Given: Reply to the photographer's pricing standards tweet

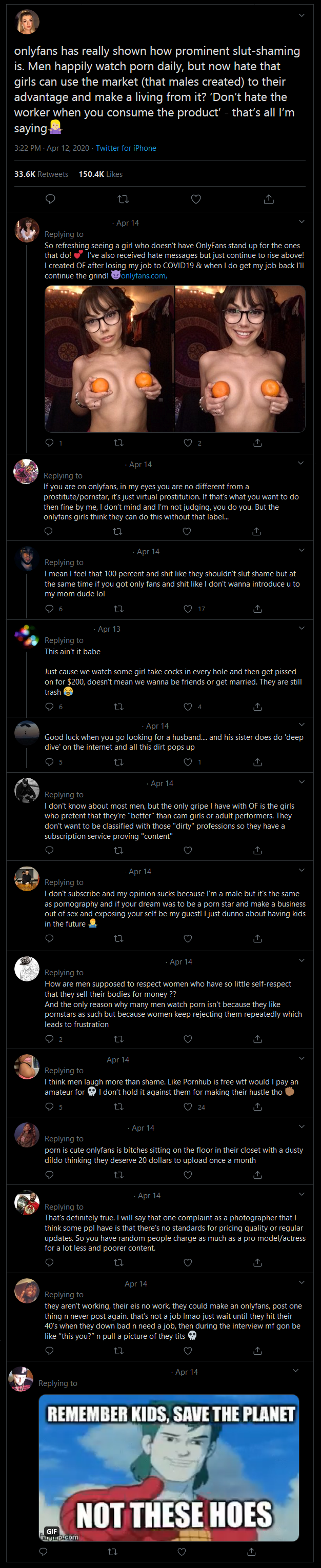Looking at the screenshot, I should pos(49,1262).
